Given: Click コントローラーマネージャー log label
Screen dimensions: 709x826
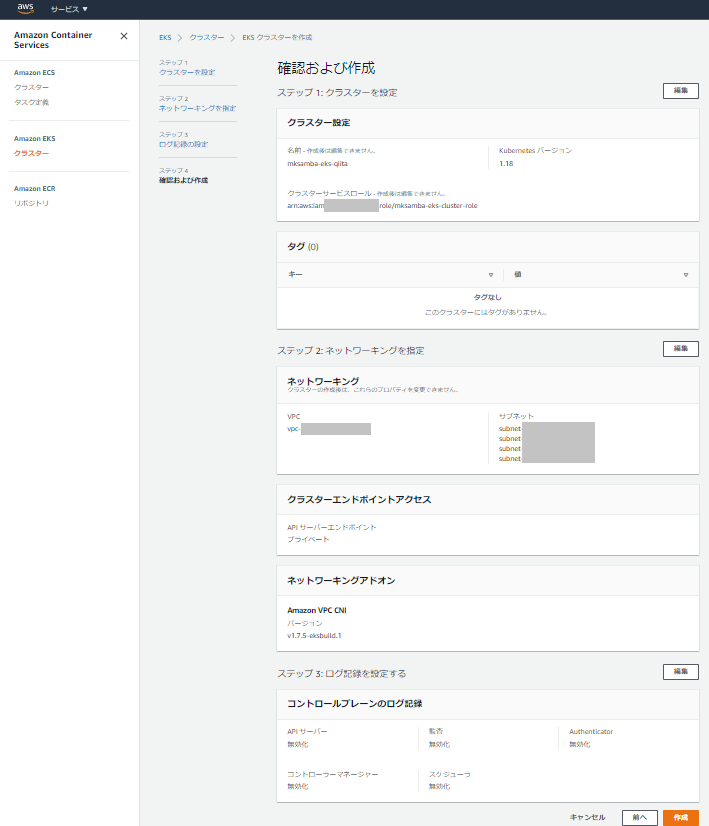Looking at the screenshot, I should (x=332, y=775).
